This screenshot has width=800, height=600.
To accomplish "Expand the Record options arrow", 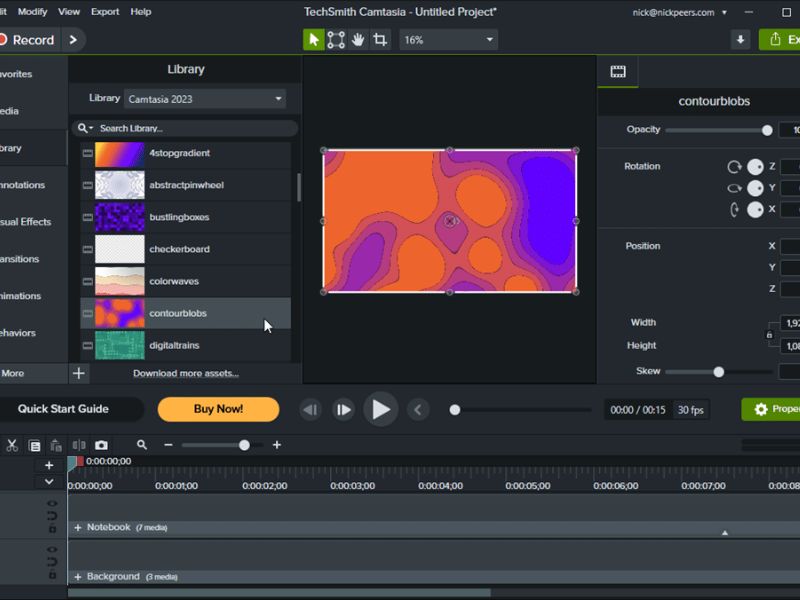I will (73, 40).
